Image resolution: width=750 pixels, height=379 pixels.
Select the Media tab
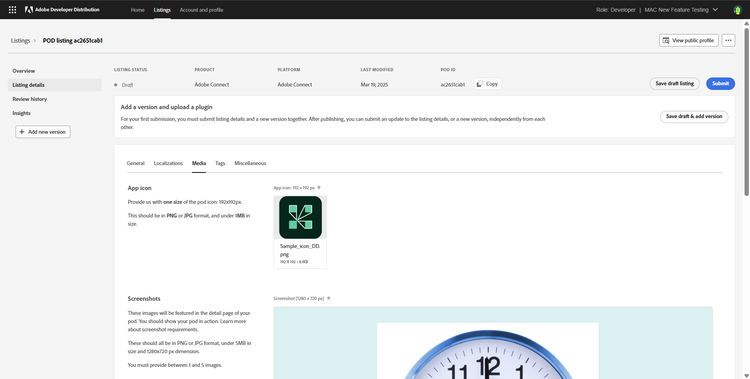point(199,163)
